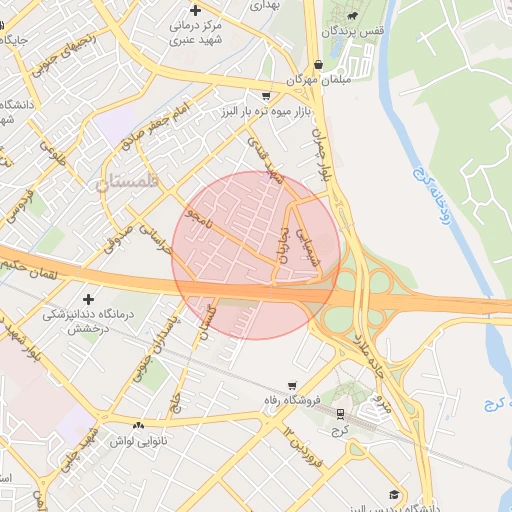512x512 pixels.
Task: Click the نانوایی لواش place label
Action: click(x=139, y=441)
